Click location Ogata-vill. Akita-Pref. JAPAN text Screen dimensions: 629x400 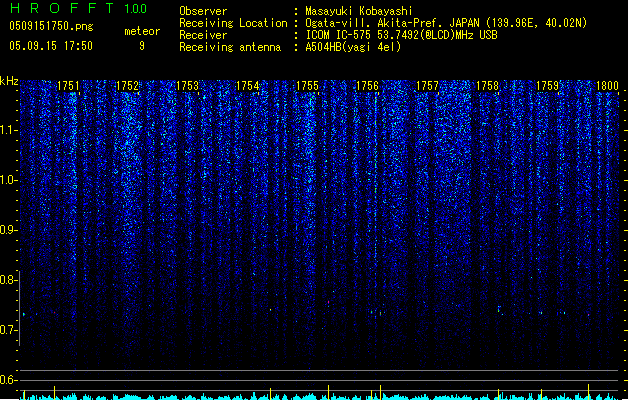(x=446, y=23)
